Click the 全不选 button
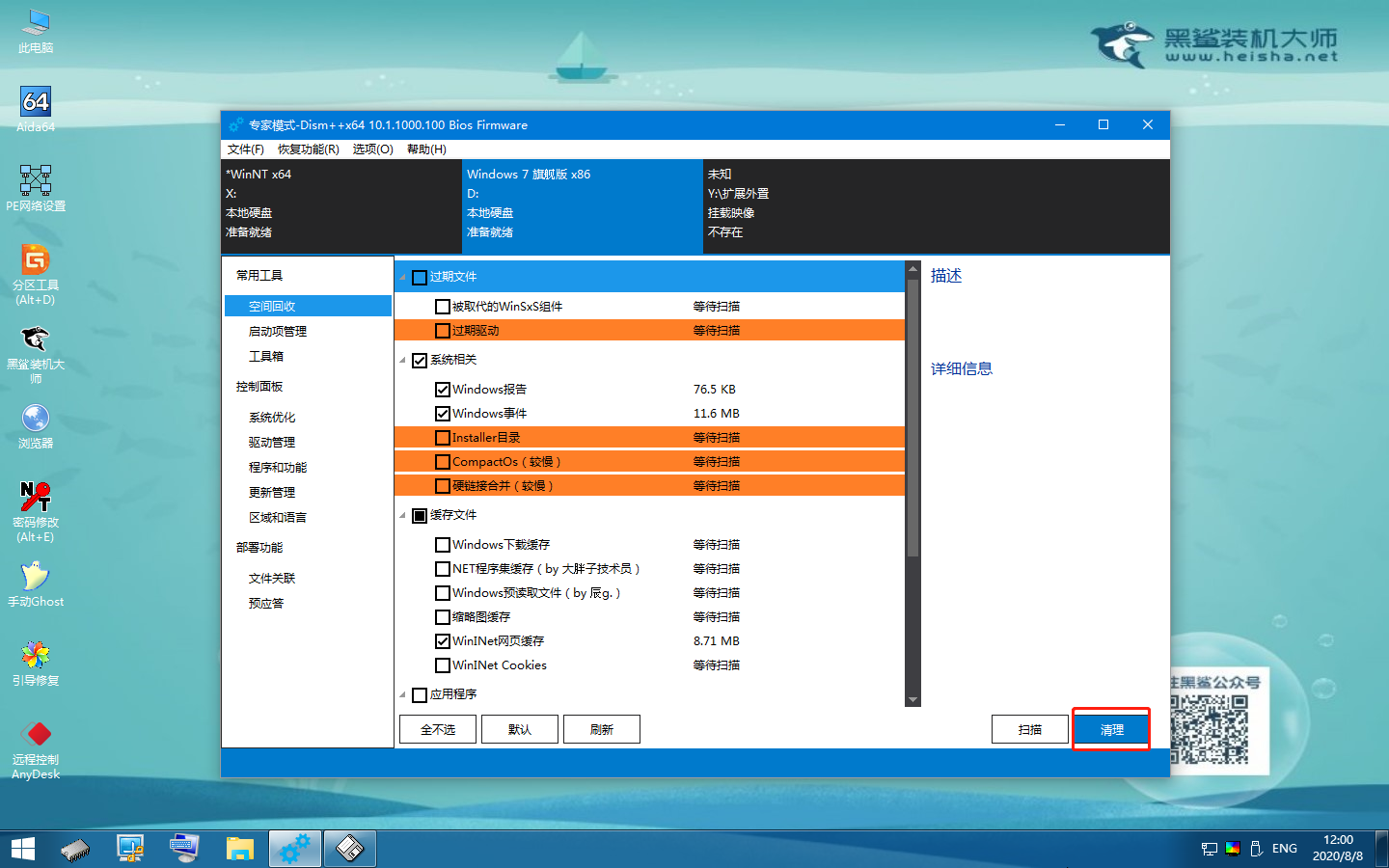This screenshot has width=1389, height=868. pos(438,729)
